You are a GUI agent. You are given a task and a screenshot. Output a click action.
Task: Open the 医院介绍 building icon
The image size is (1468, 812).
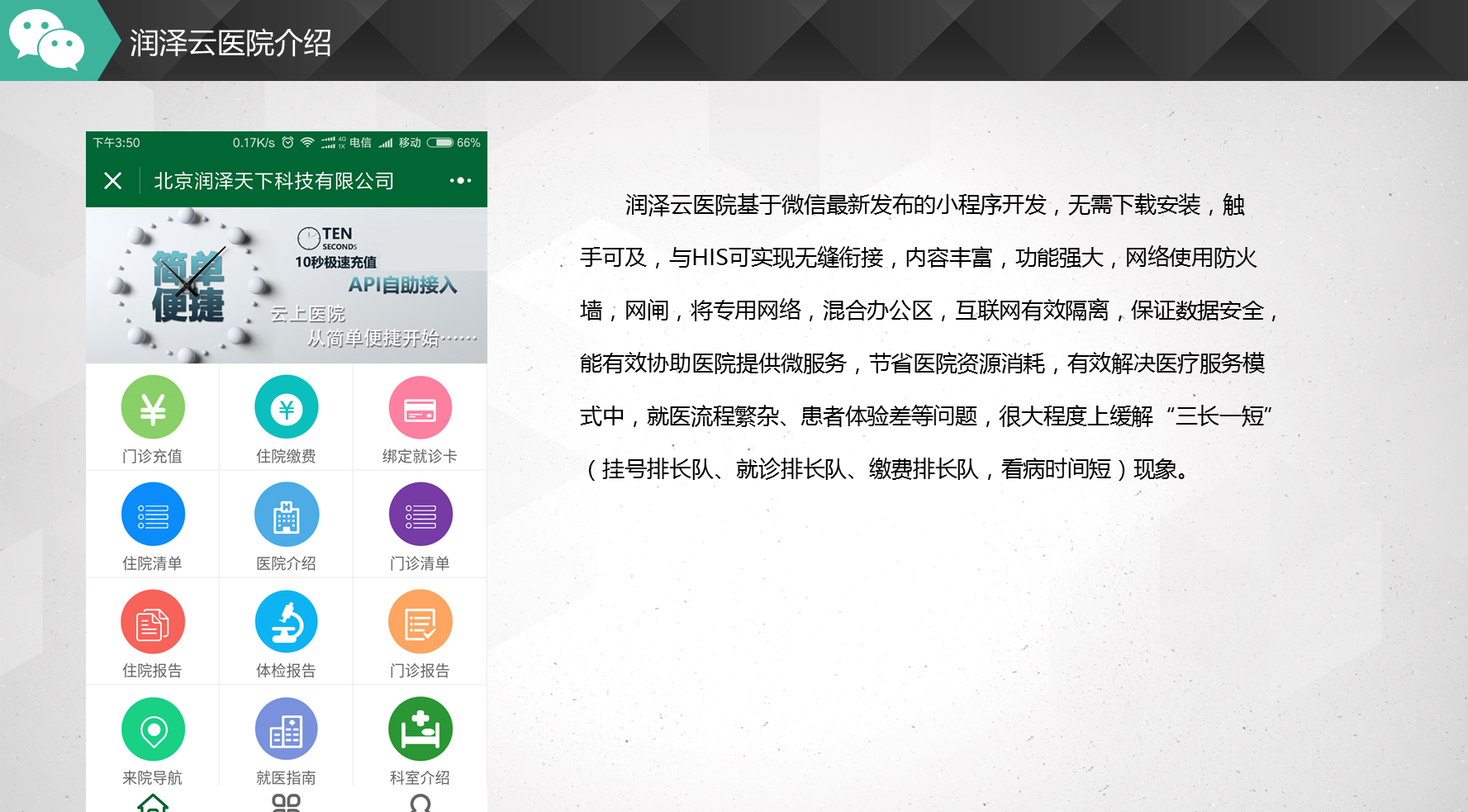tap(287, 515)
